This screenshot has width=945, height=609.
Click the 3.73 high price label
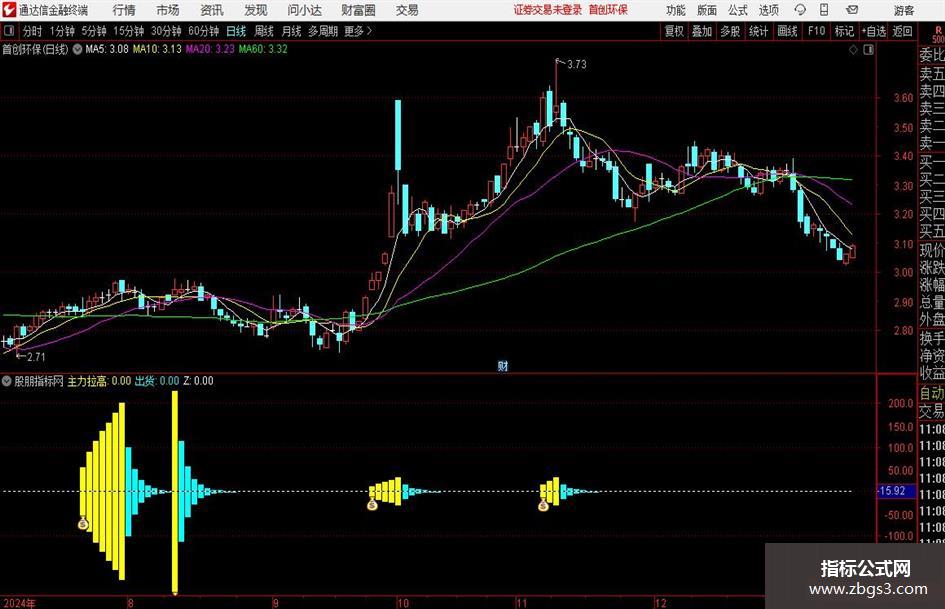(x=576, y=64)
